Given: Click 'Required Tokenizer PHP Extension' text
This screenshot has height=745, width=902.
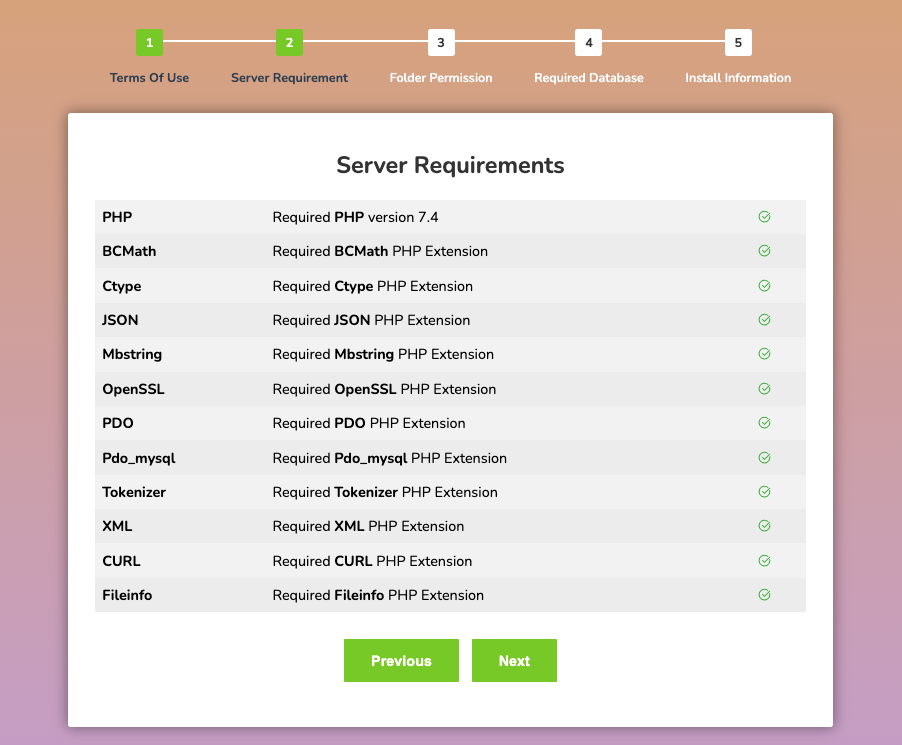Looking at the screenshot, I should point(385,492).
